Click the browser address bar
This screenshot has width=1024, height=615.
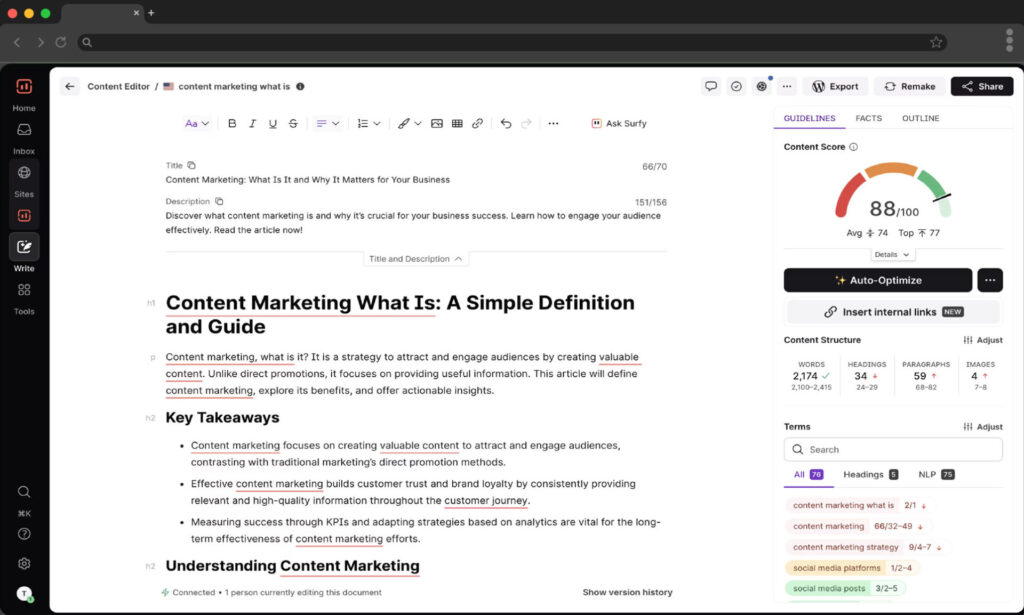[511, 42]
